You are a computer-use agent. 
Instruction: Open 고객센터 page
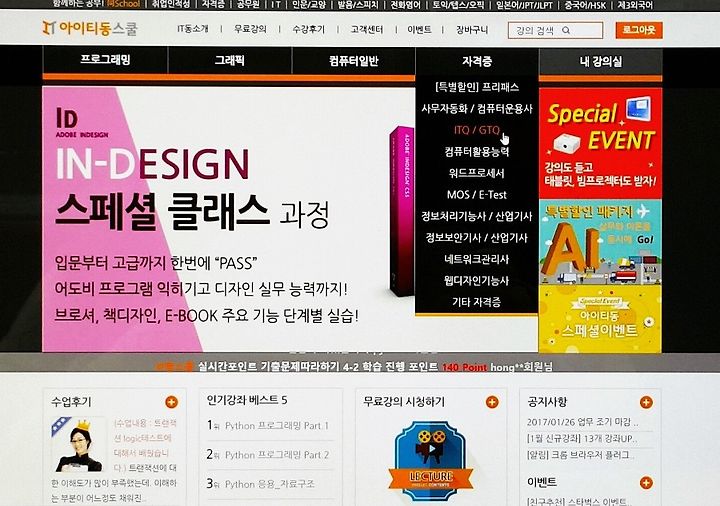(367, 29)
